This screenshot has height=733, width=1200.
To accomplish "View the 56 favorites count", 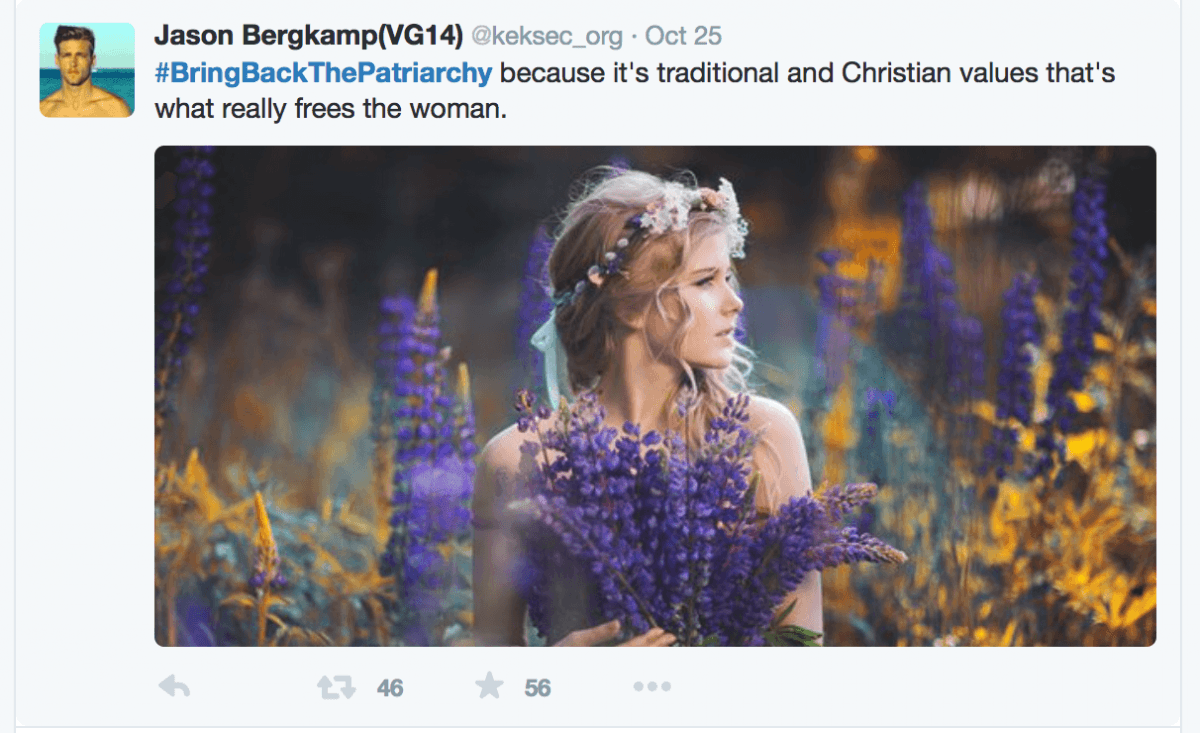I will click(538, 688).
